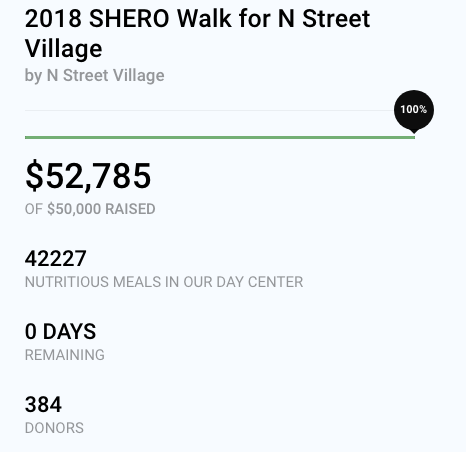Select the '0 DAYS' counter
Image resolution: width=466 pixels, height=452 pixels.
click(60, 331)
